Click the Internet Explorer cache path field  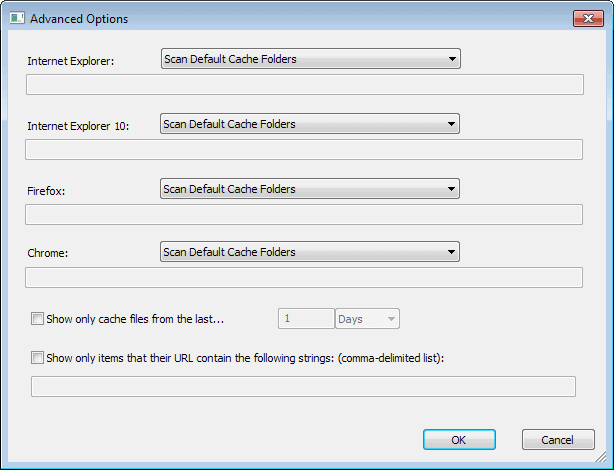(304, 84)
